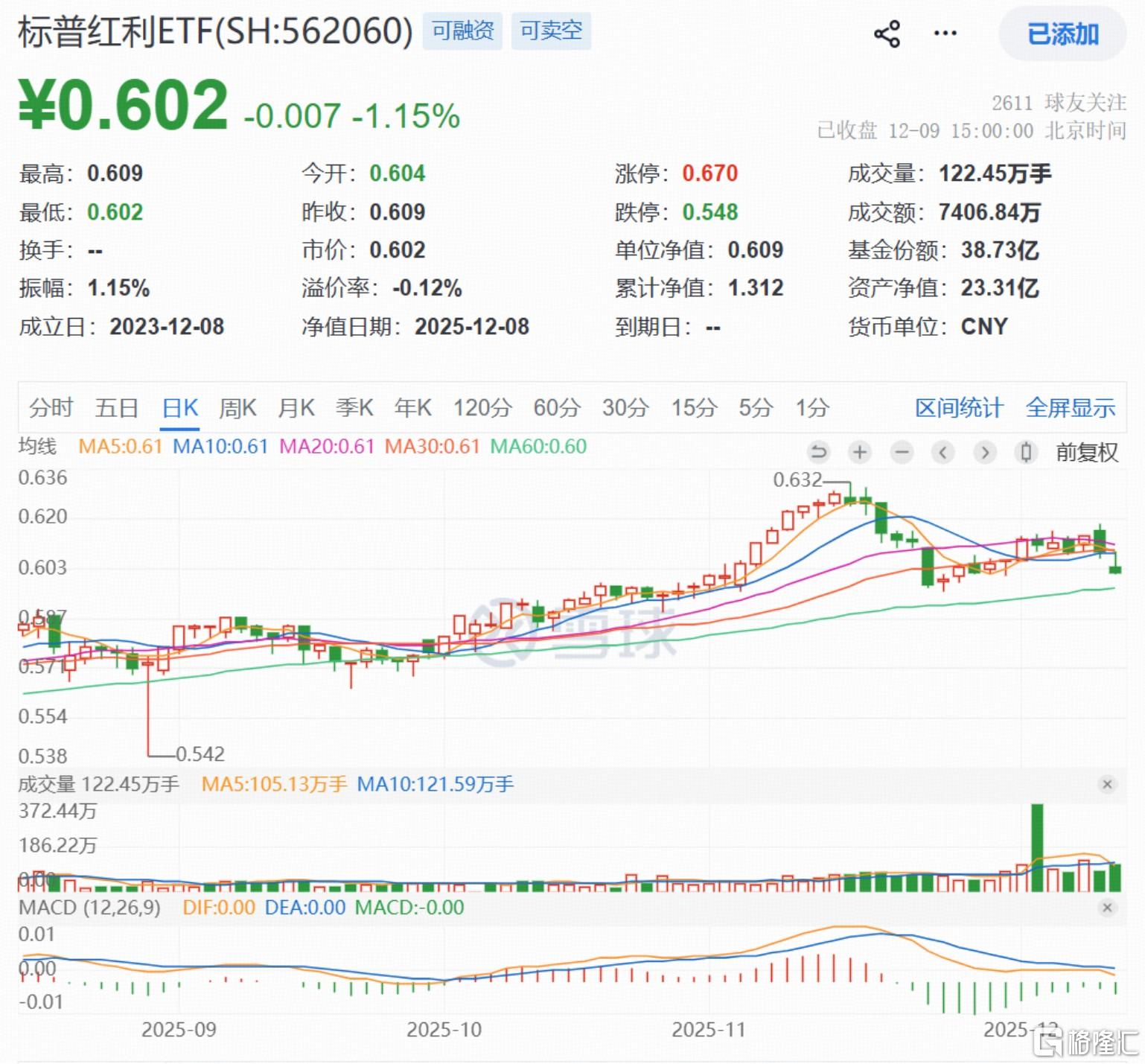This screenshot has height=1064, width=1145.
Task: Click the 0.632 high price marker
Action: click(x=797, y=480)
